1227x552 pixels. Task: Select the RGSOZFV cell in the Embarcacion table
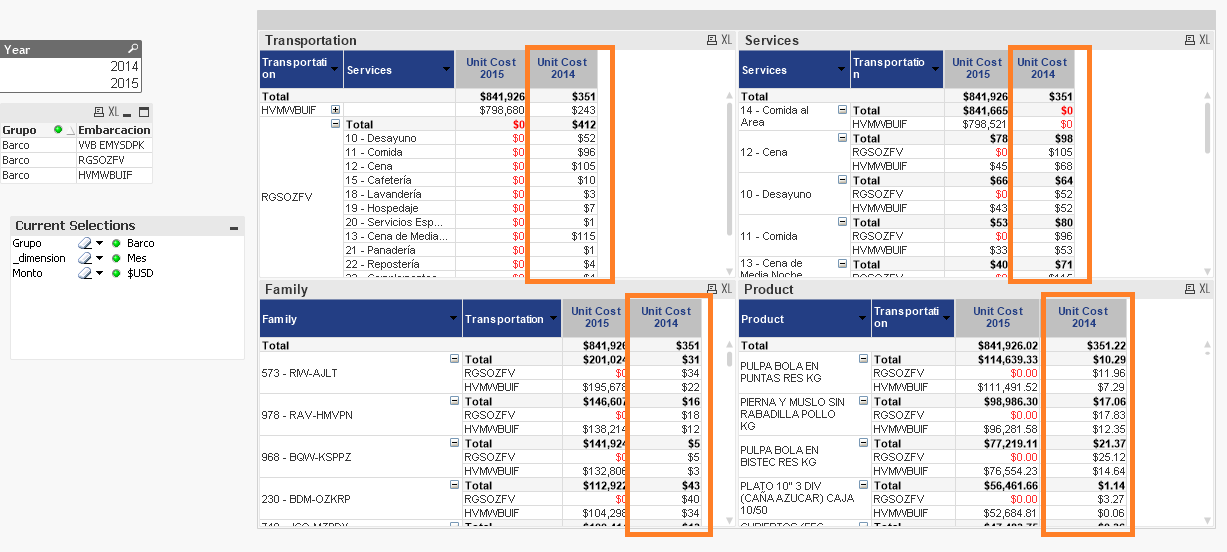tap(114, 160)
